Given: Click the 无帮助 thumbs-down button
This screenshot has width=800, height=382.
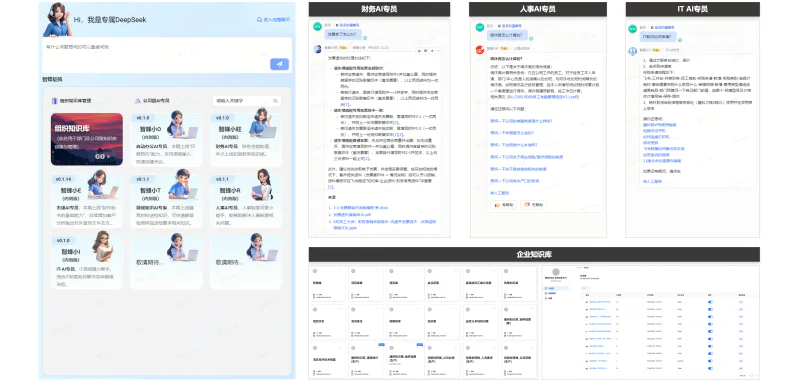Looking at the screenshot, I should click(x=534, y=205).
